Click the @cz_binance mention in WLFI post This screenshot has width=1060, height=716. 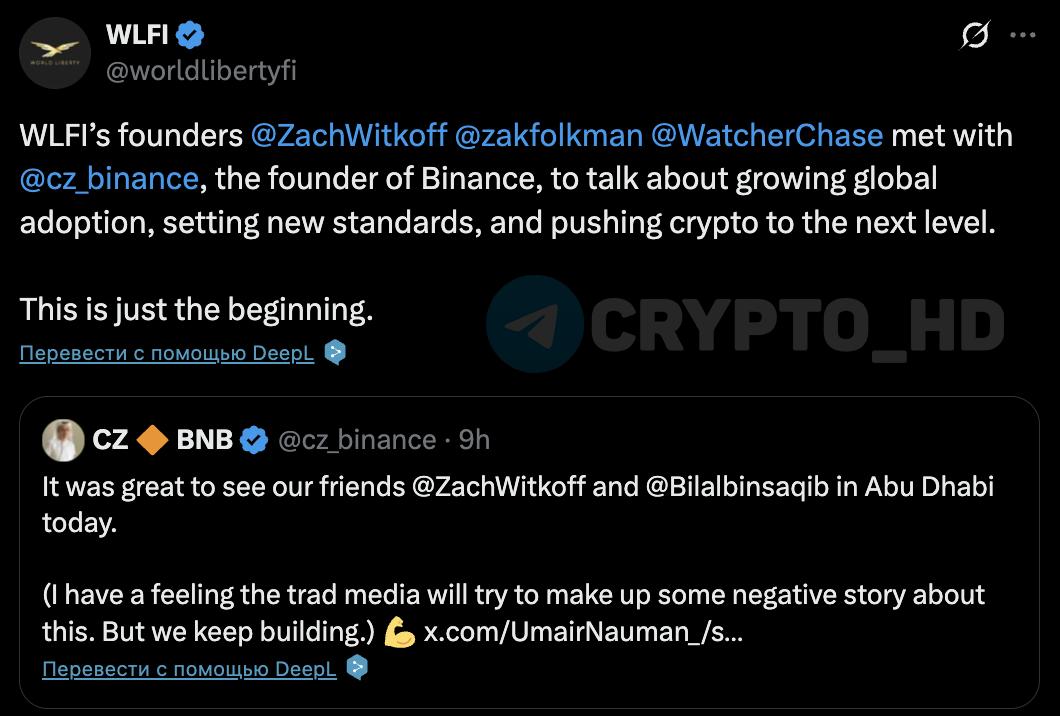tap(109, 178)
